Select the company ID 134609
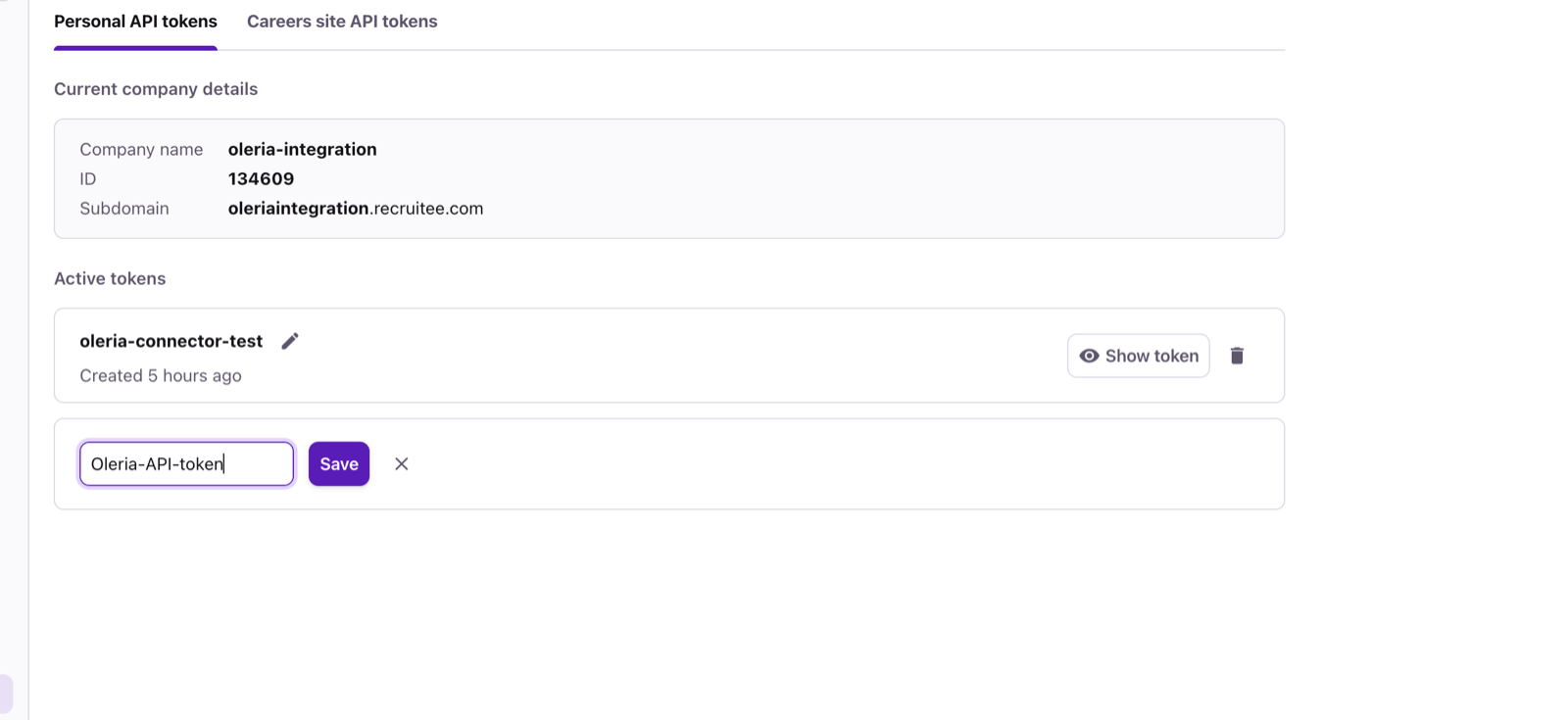 coord(261,178)
